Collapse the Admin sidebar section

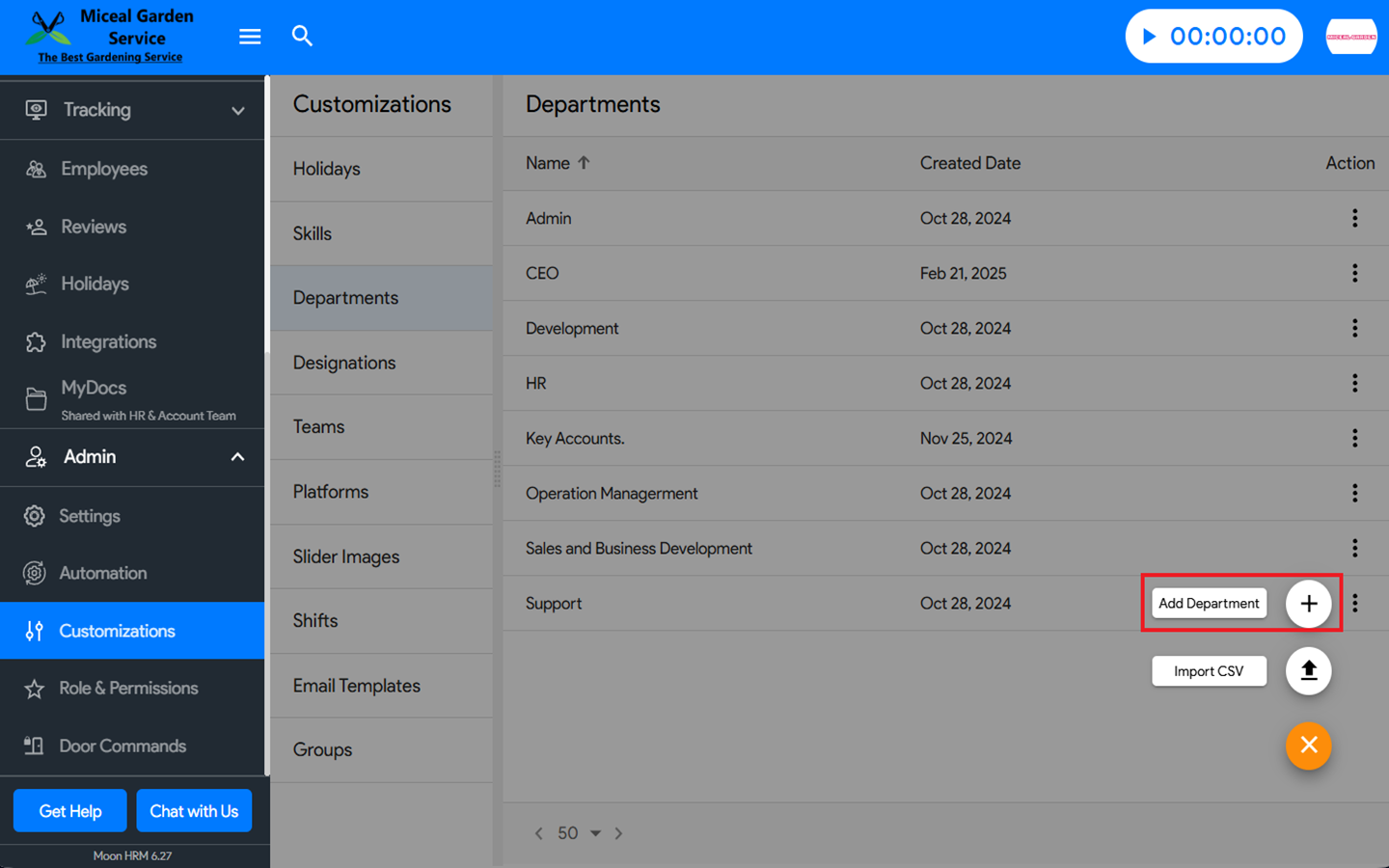tap(237, 457)
